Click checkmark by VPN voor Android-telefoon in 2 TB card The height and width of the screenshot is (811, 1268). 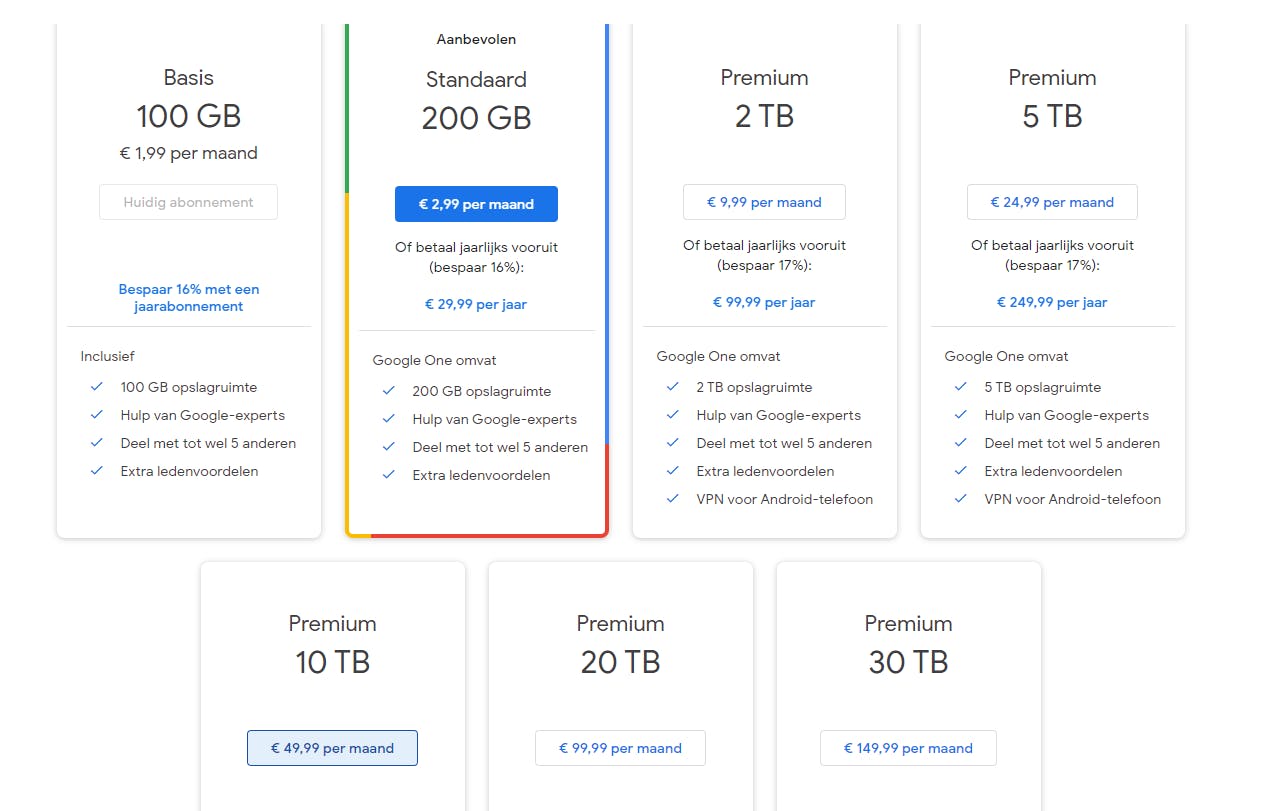coord(673,499)
